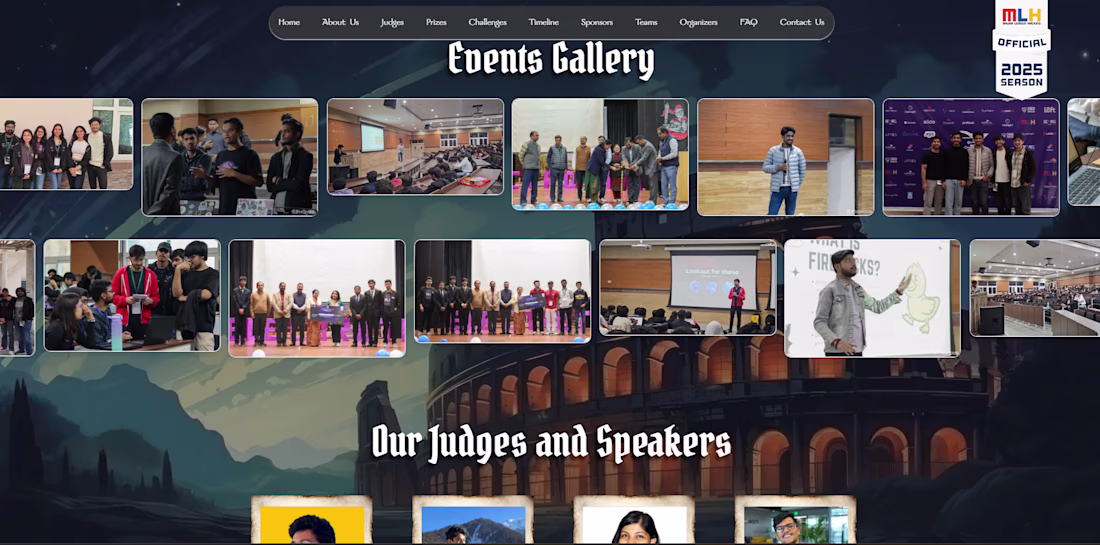View photo of 'Lookout for these' presentation
This screenshot has width=1100, height=545.
688,288
